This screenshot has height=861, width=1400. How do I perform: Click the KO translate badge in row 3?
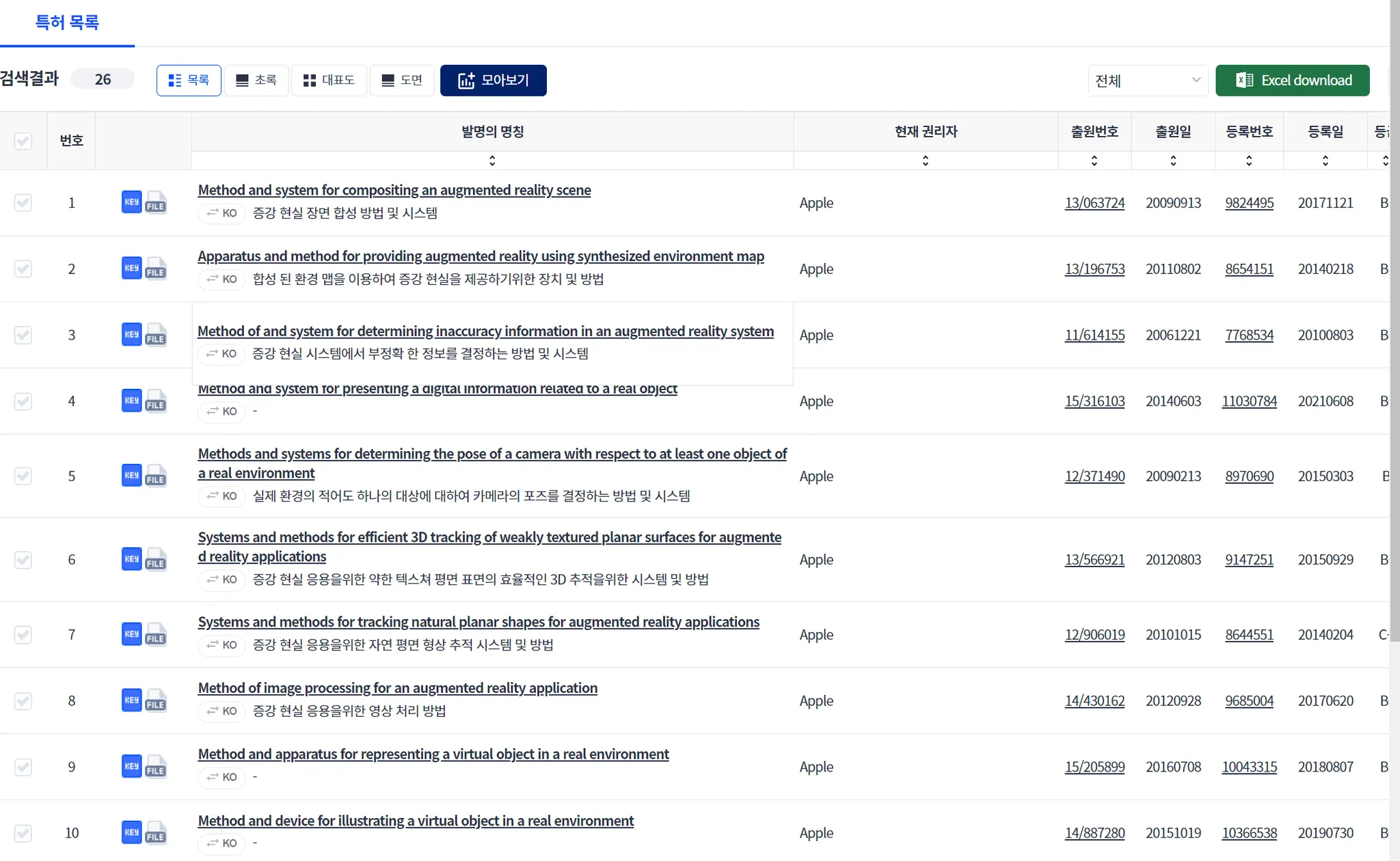[221, 354]
